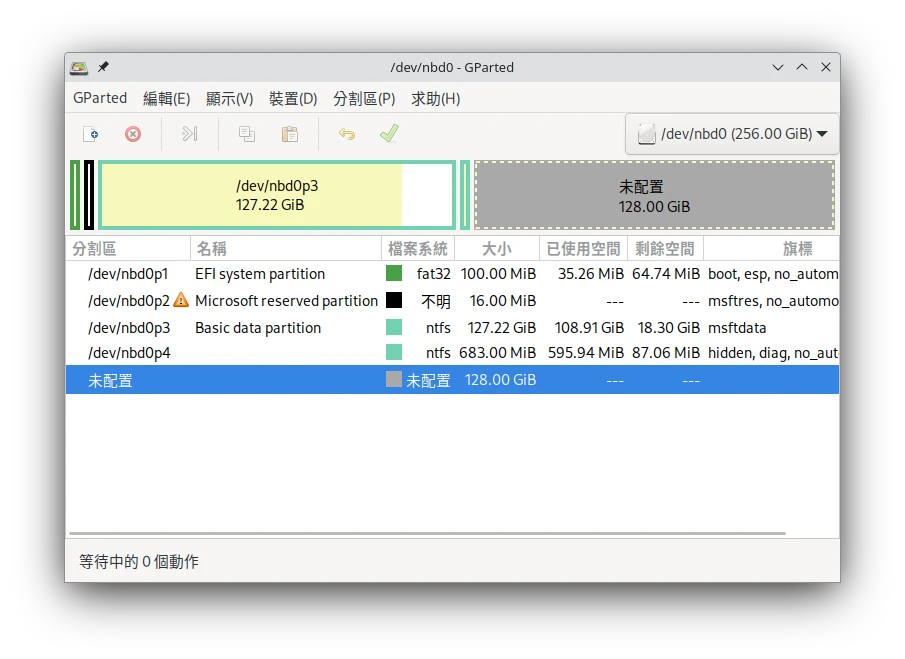The image size is (905, 659).
Task: Click the red delete partition icon
Action: click(133, 134)
